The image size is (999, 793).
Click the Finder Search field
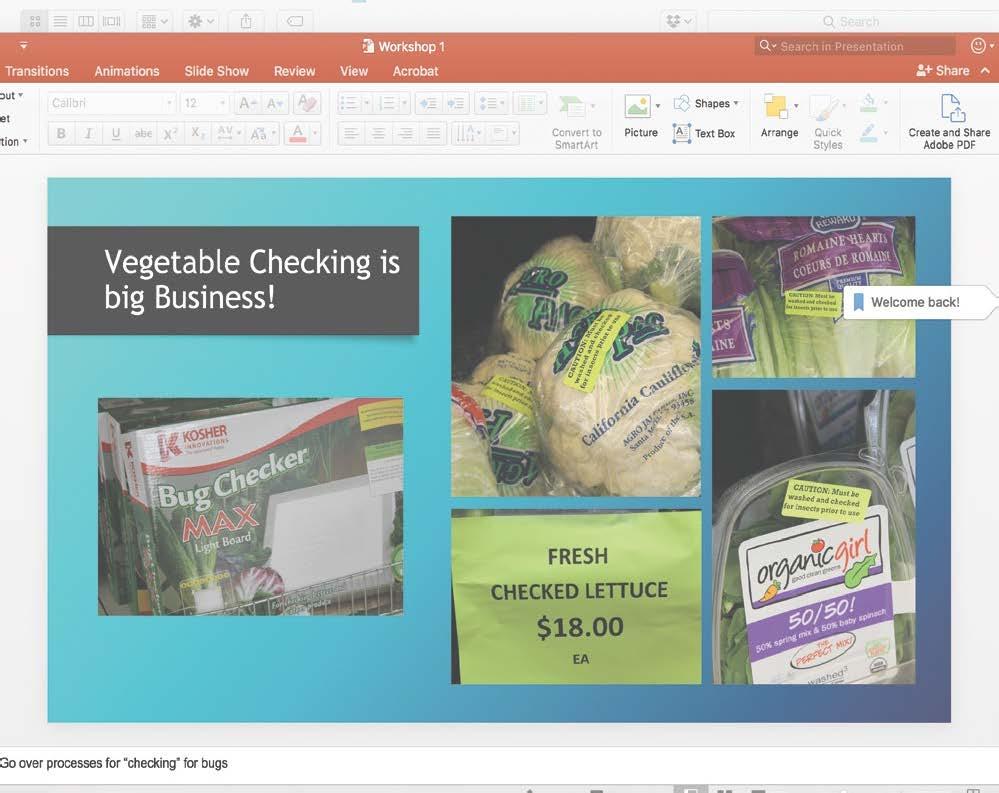click(854, 22)
